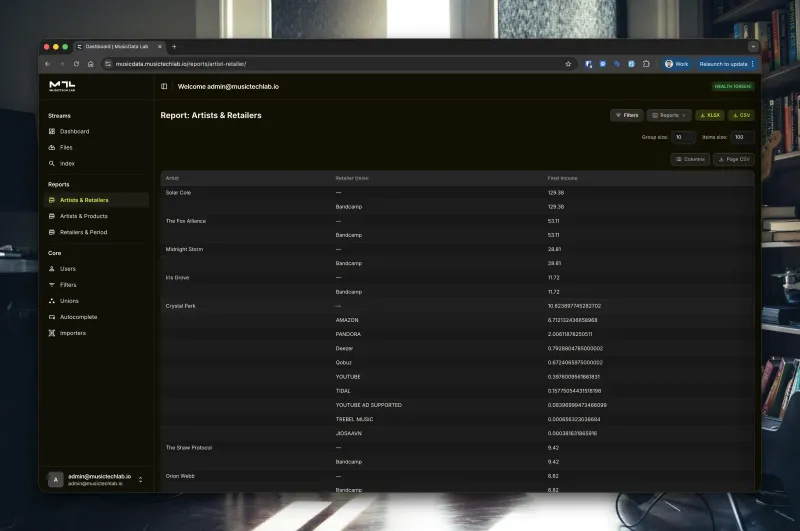Screen dimensions: 800x531
Task: Download report as CSV
Action: pyautogui.click(x=741, y=115)
